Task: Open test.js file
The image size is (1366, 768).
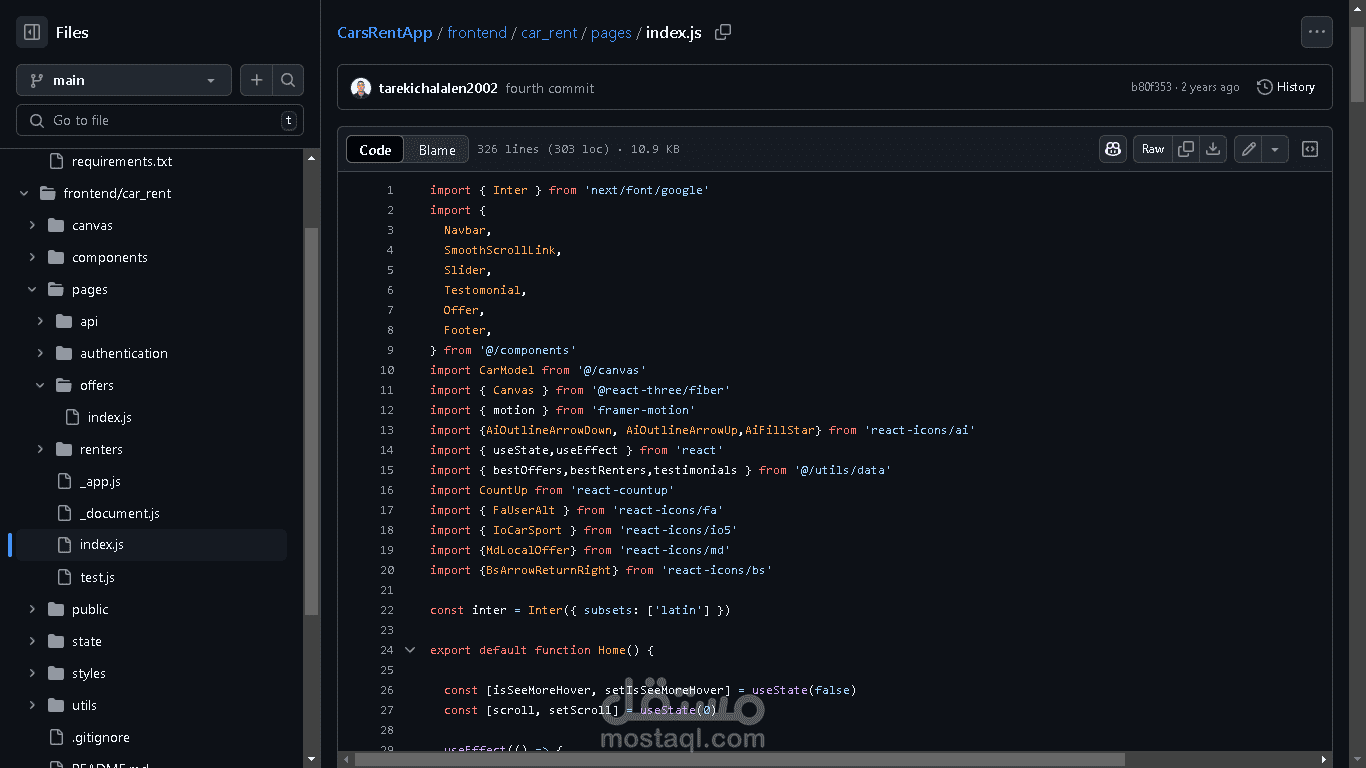Action: (x=97, y=577)
